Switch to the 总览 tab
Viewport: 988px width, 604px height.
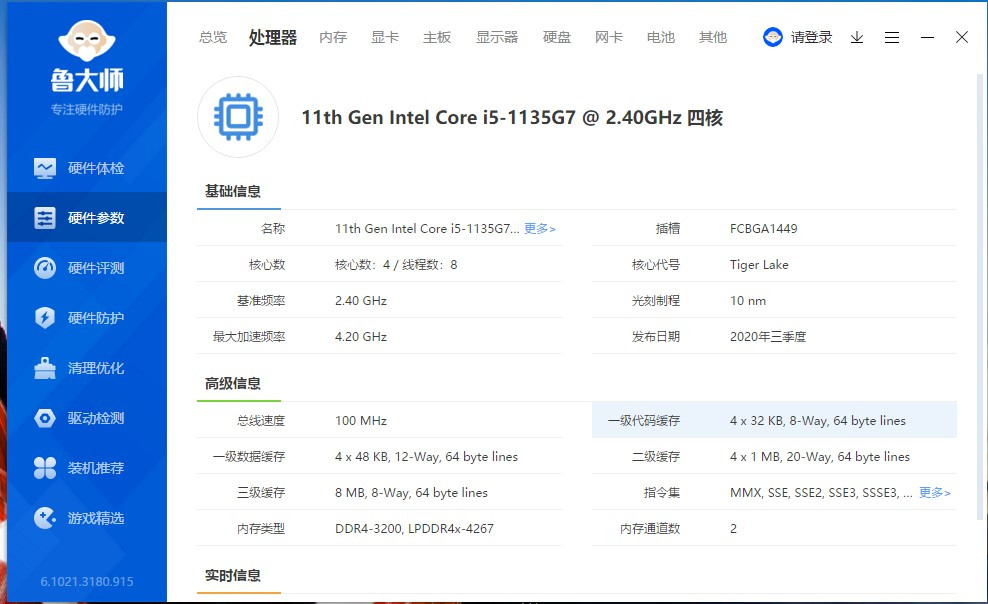point(213,37)
